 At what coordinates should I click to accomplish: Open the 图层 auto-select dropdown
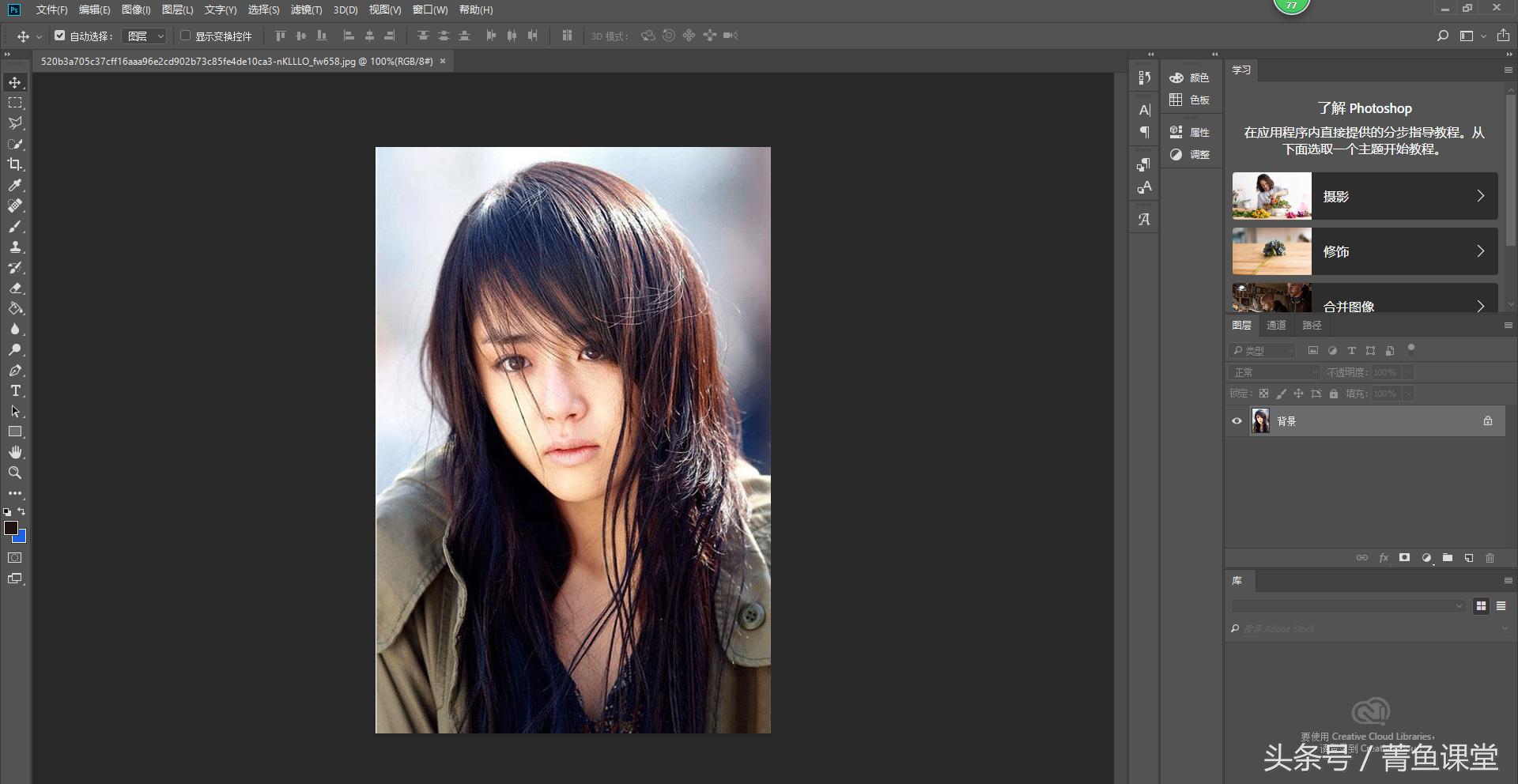coord(145,36)
